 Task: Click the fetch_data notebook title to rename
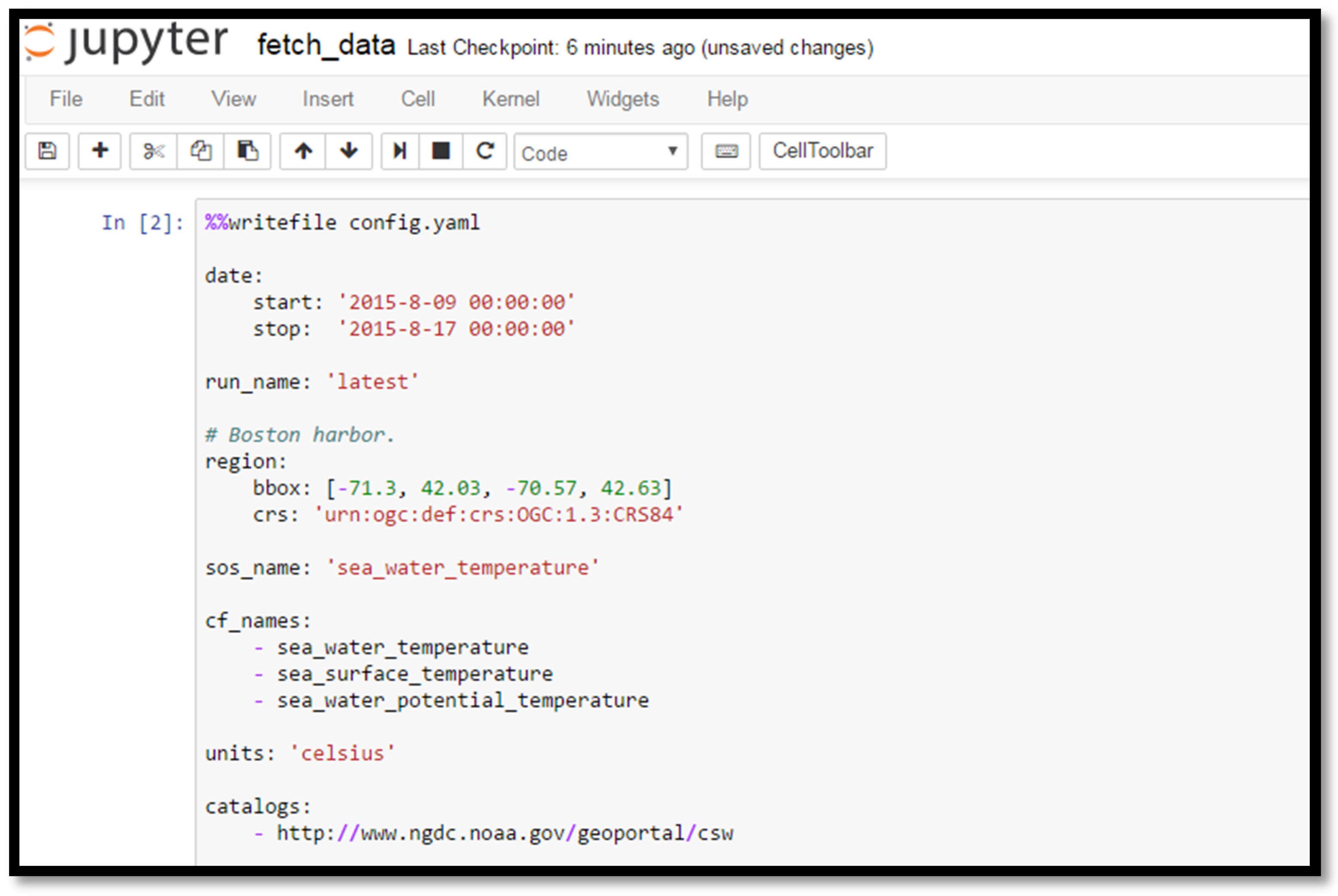(x=326, y=45)
